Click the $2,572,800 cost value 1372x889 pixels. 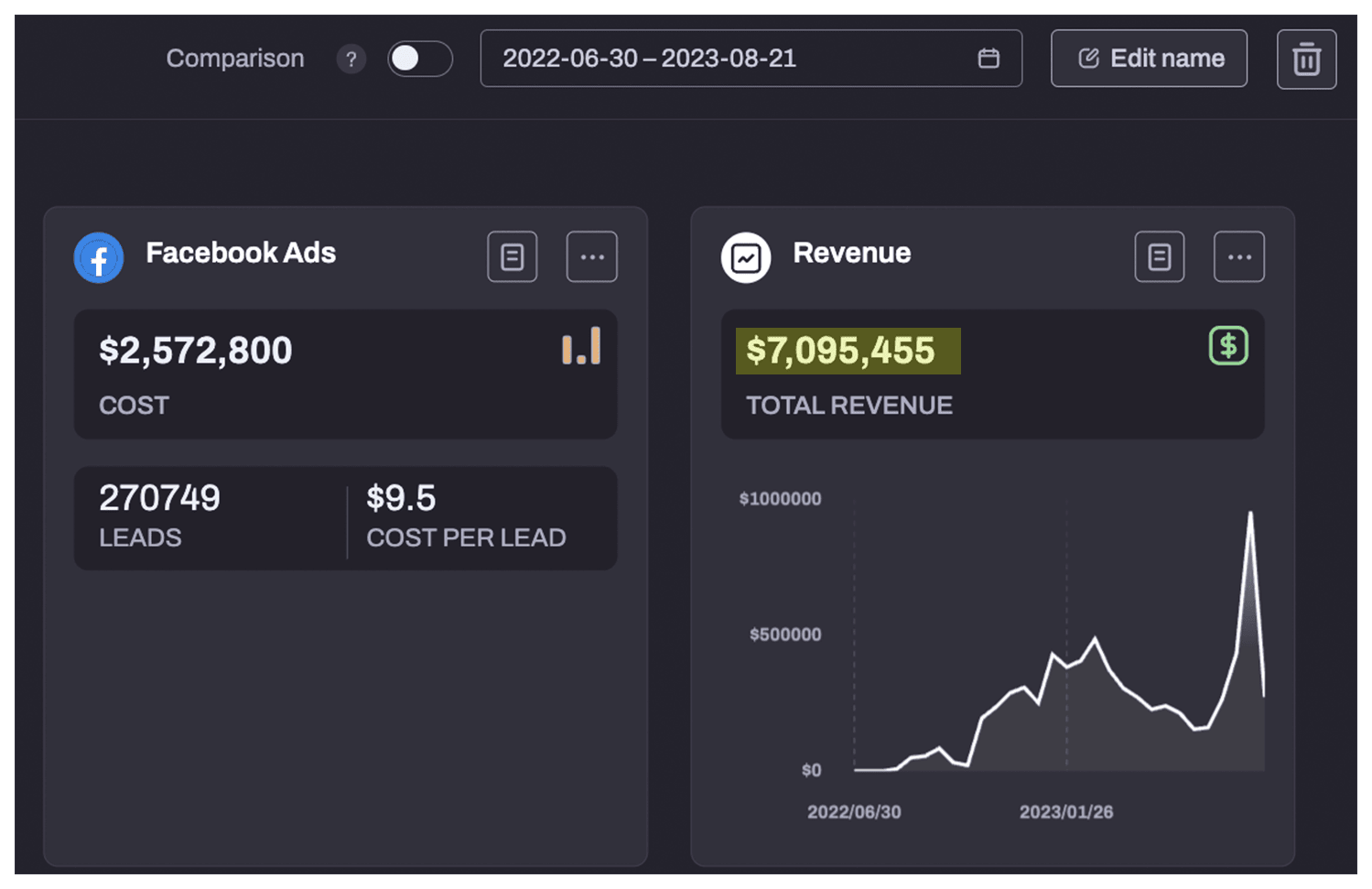(x=196, y=351)
